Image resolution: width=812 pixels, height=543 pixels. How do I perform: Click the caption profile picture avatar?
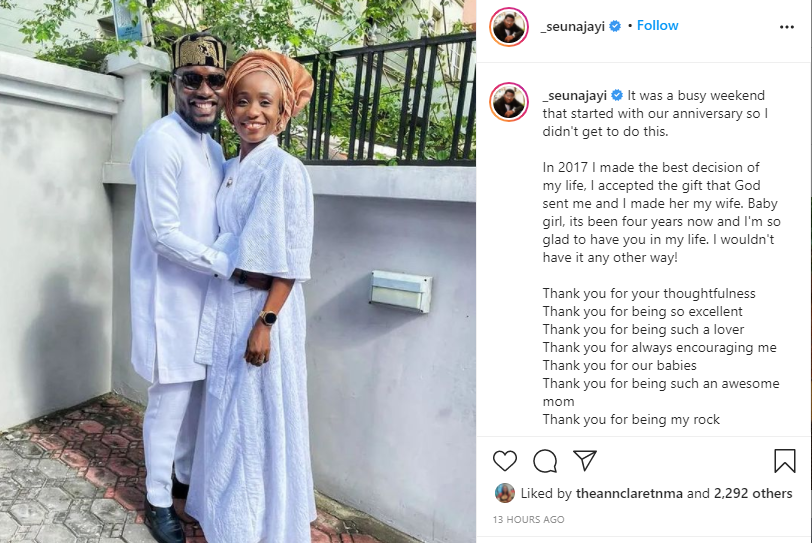click(509, 102)
